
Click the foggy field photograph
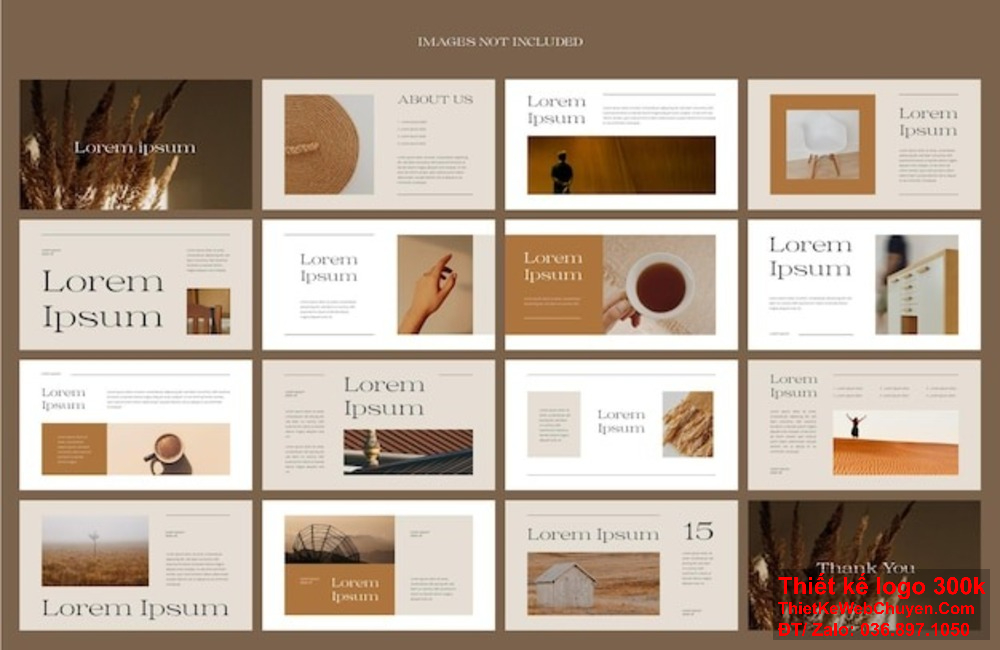(x=95, y=550)
